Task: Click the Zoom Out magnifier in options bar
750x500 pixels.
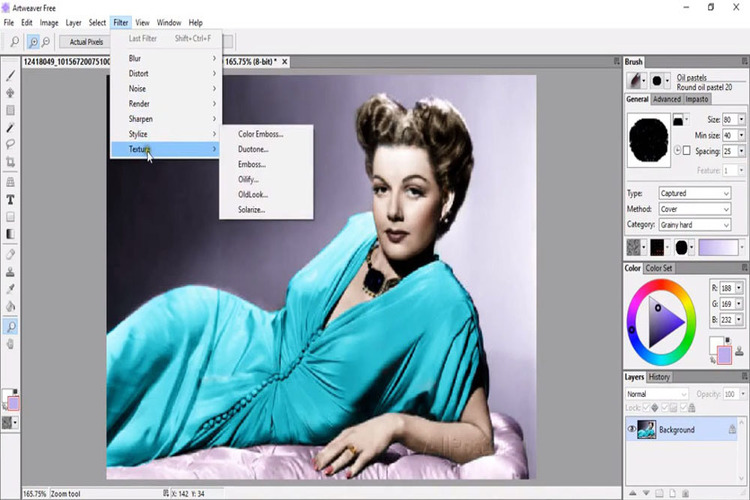Action: click(45, 42)
